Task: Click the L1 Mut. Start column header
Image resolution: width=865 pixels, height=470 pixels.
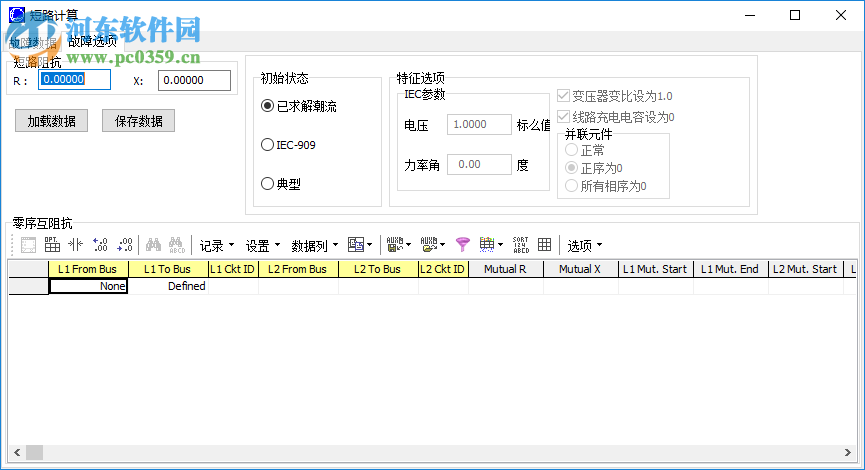Action: pos(655,269)
